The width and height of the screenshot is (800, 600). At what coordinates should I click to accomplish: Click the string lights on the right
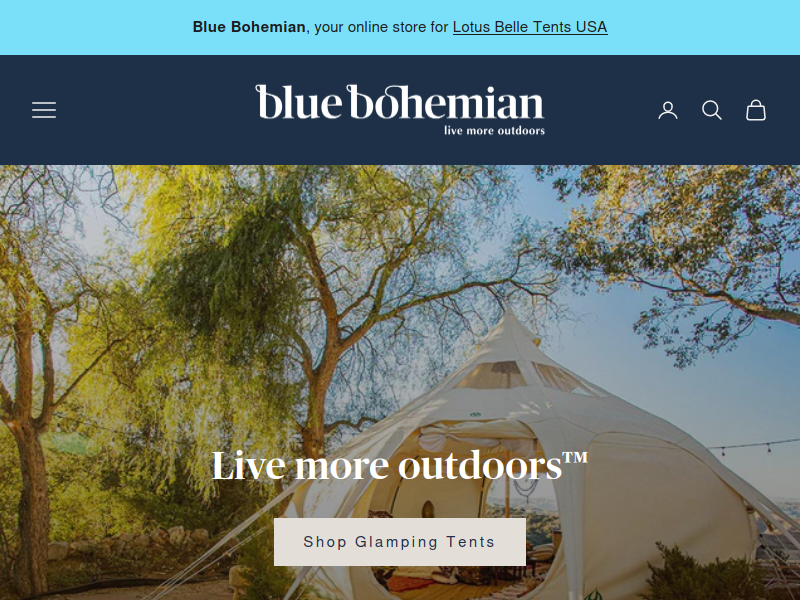pyautogui.click(x=754, y=446)
